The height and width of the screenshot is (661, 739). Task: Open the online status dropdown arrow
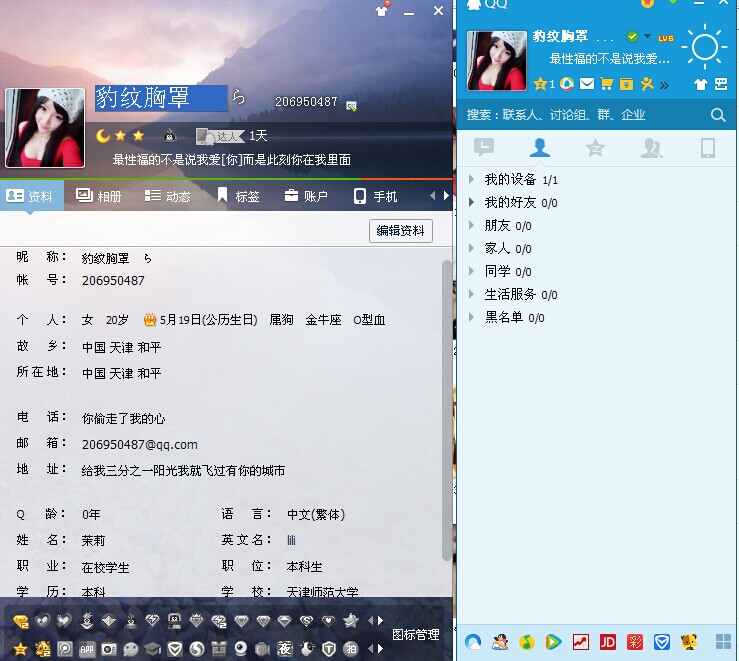[x=648, y=36]
